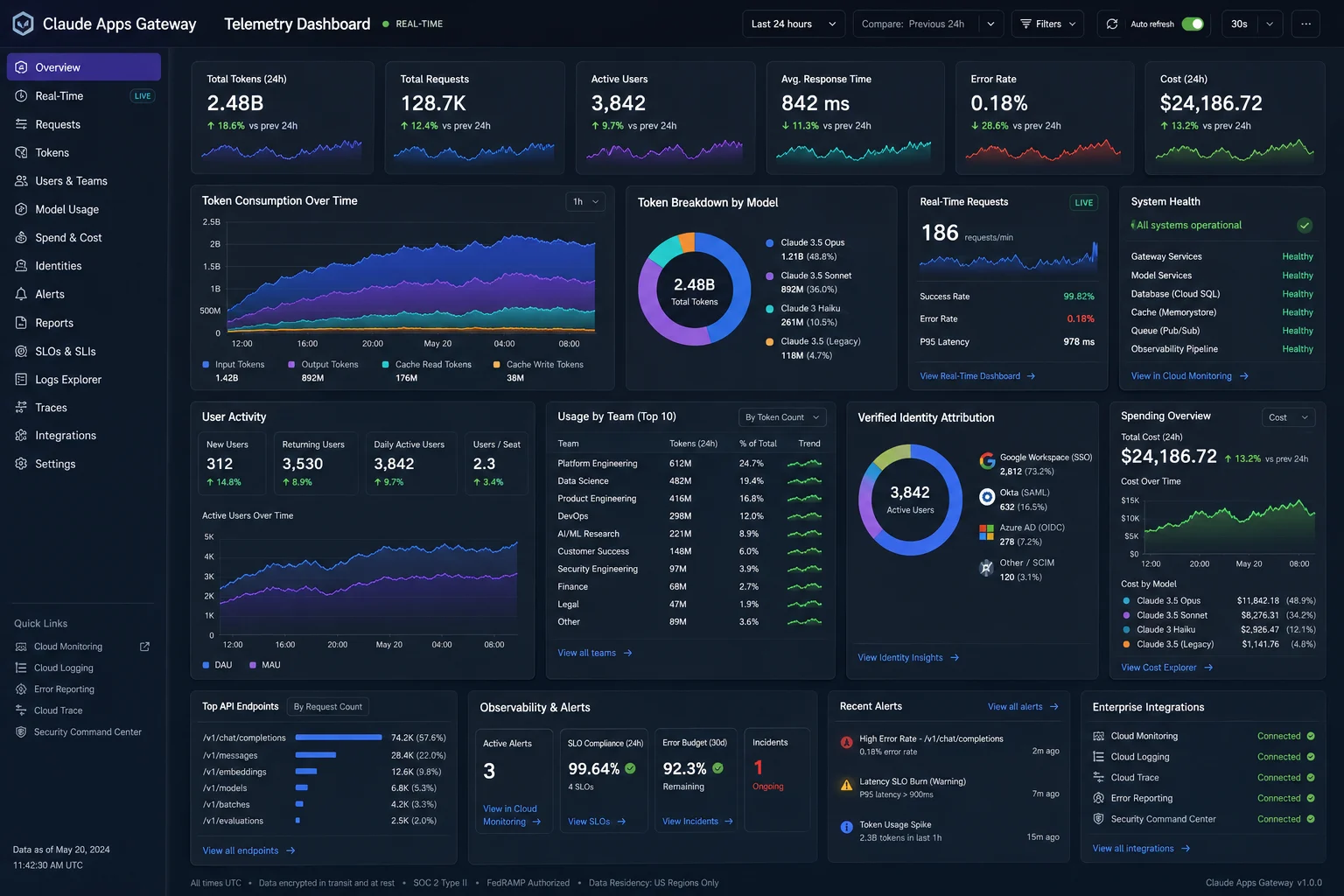Click the yellow Latency SLO Burn warning icon
The height and width of the screenshot is (896, 1344).
click(846, 785)
